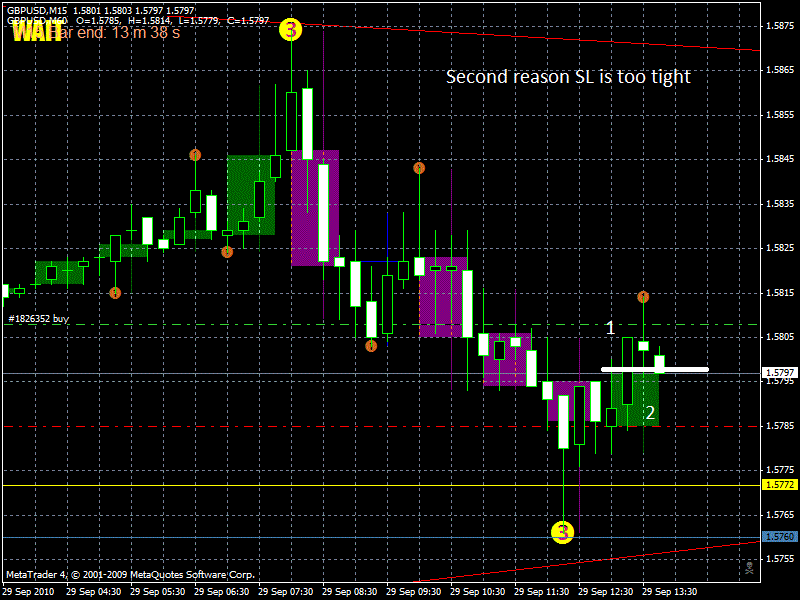Screen dimensions: 800x600
Task: Click the '29 Sep 09:30' time label
Action: tap(413, 592)
